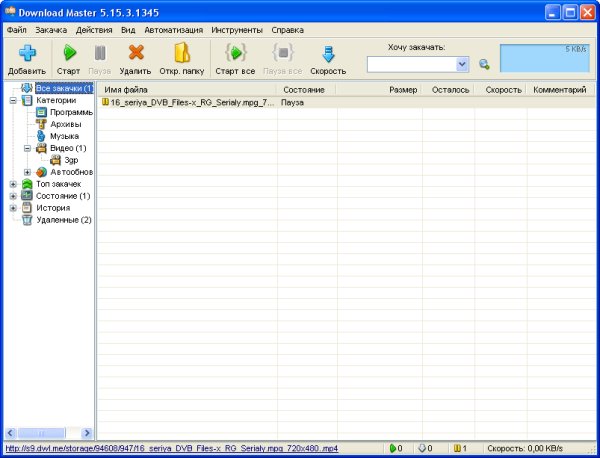Viewport: 600px width, 458px height.
Task: Click the Пауза все toolbar icon
Action: 283,52
